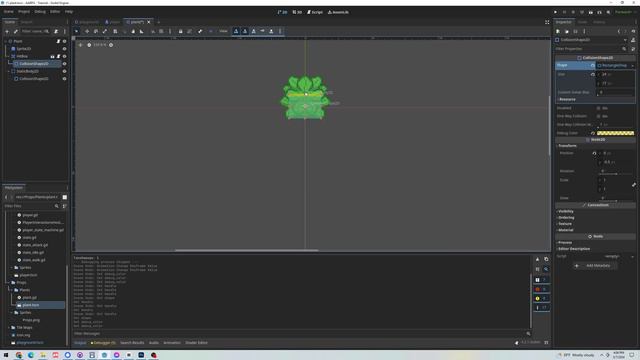This screenshot has height=360, width=640.
Task: Toggle visibility of the selected CollisionShape2D node
Action: coord(64,64)
